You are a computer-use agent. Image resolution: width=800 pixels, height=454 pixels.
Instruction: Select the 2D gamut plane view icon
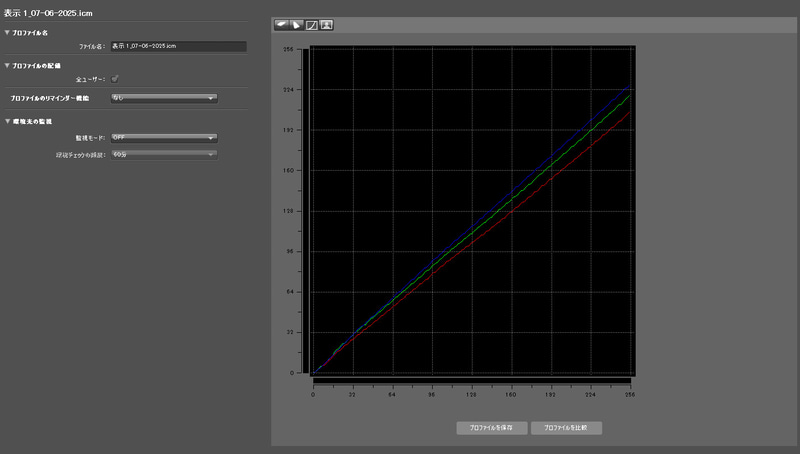281,24
